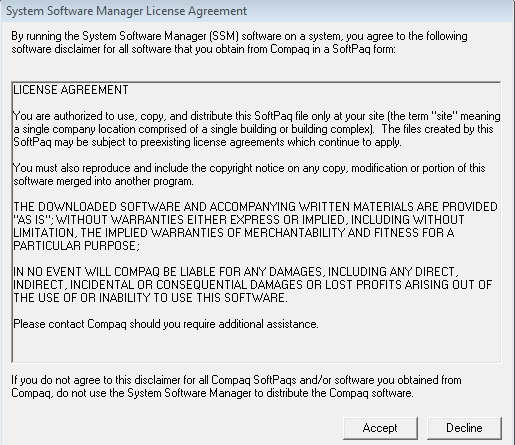Image resolution: width=515 pixels, height=445 pixels.
Task: Click the 'You are authorized to use' paragraph
Action: 257,129
